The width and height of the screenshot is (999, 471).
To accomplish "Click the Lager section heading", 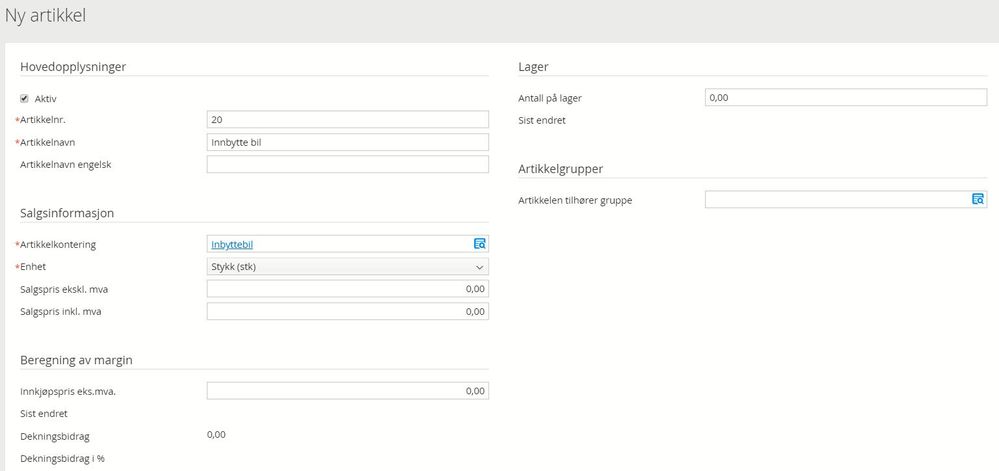I will click(x=533, y=67).
